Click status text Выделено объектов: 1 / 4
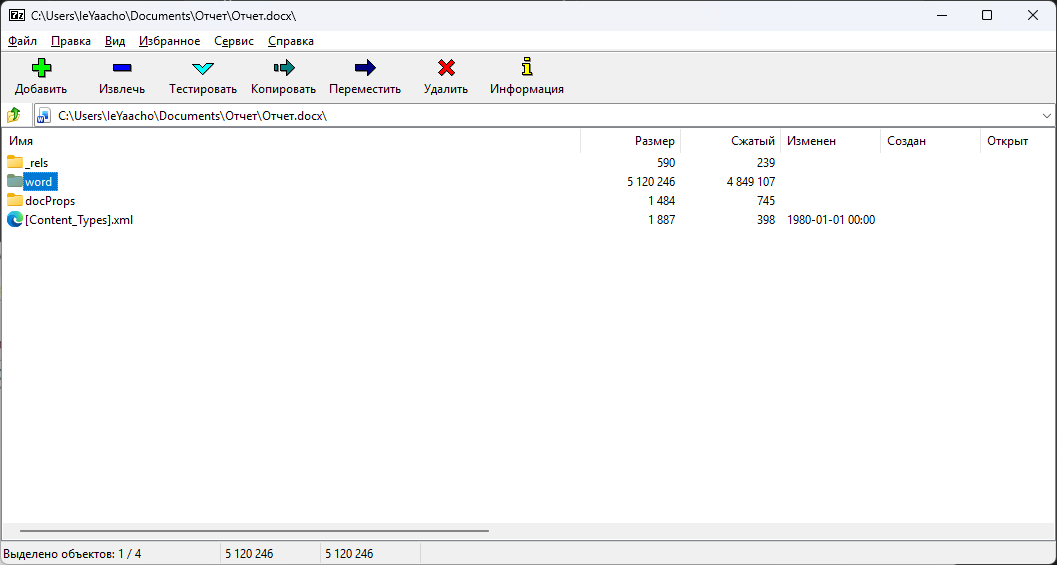Image resolution: width=1057 pixels, height=565 pixels. pyautogui.click(x=73, y=554)
